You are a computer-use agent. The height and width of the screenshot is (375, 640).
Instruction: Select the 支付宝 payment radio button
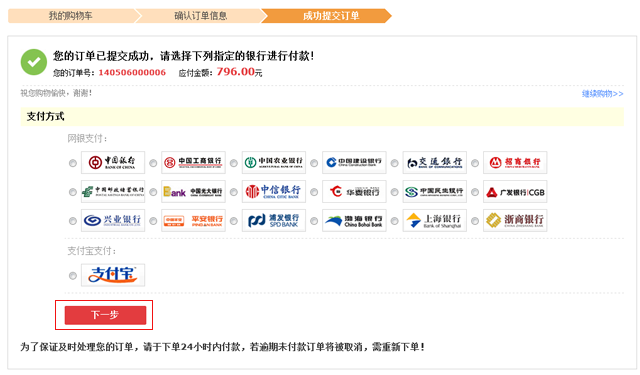(73, 276)
